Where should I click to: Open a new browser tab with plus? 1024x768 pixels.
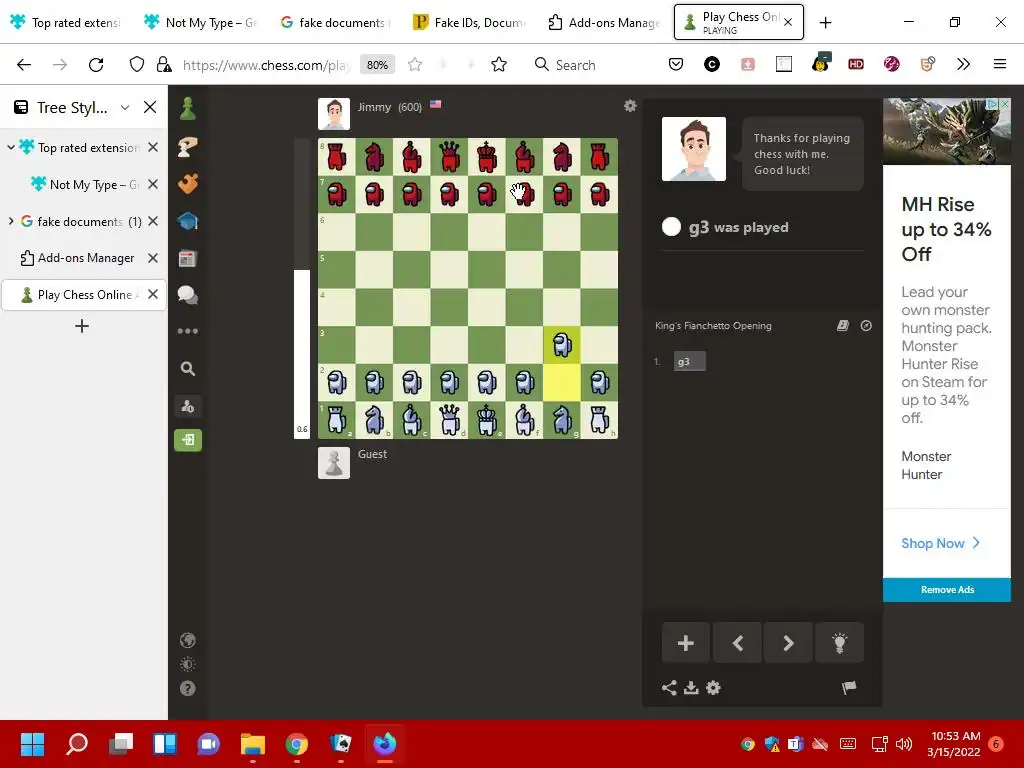coord(825,23)
